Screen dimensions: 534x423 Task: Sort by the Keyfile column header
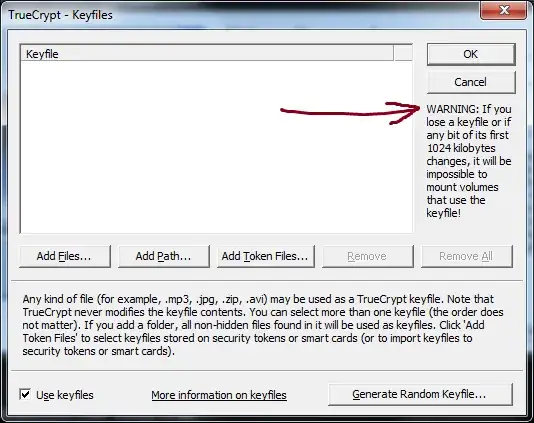pos(207,54)
